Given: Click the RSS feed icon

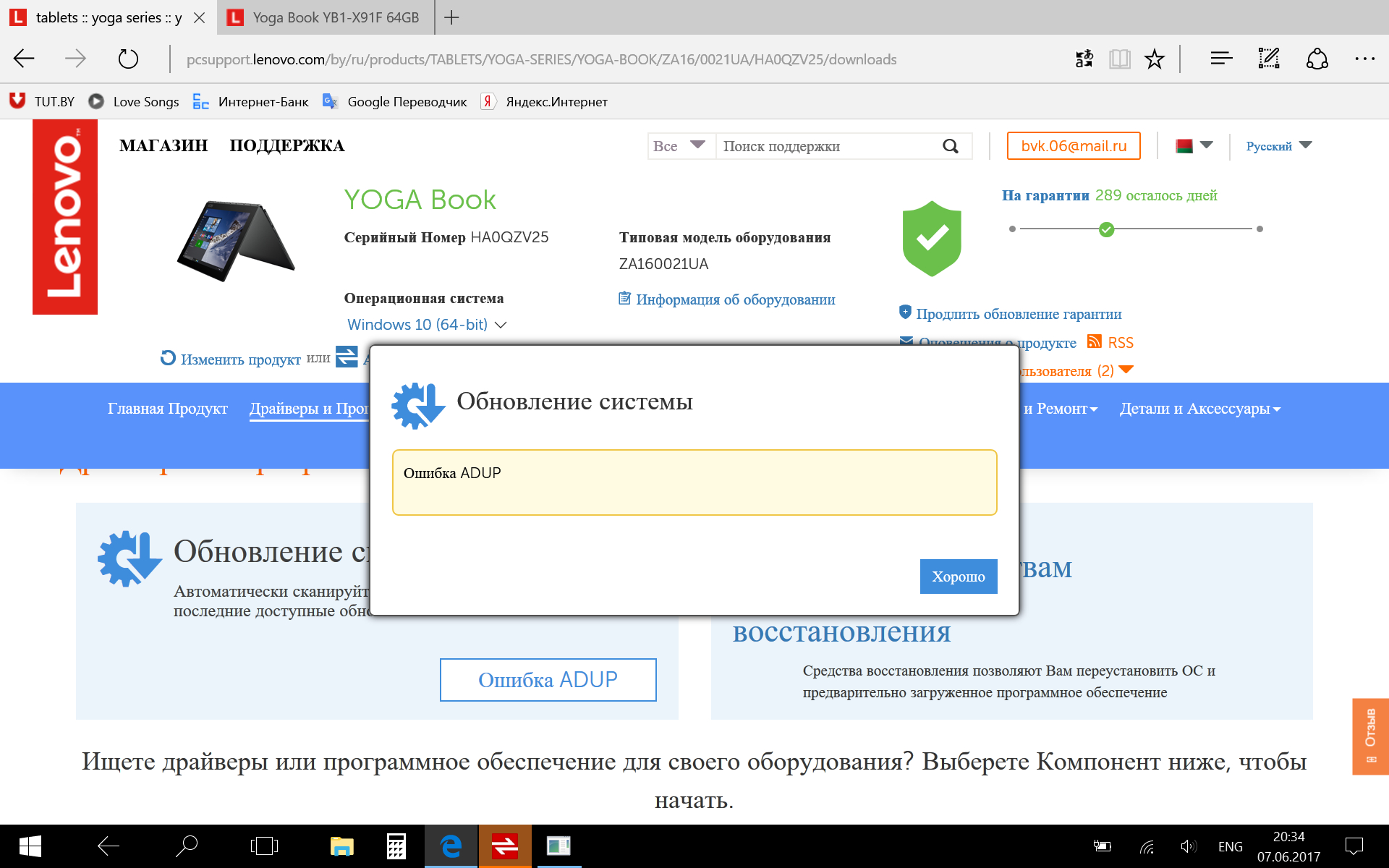Looking at the screenshot, I should (1095, 341).
